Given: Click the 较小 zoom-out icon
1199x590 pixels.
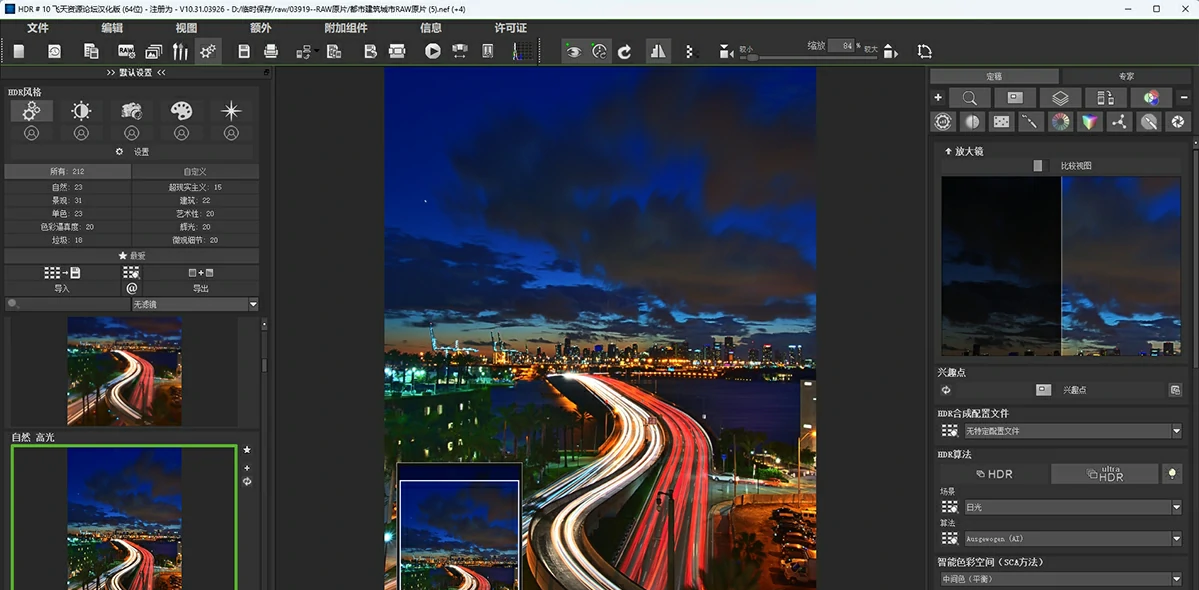Looking at the screenshot, I should click(726, 51).
